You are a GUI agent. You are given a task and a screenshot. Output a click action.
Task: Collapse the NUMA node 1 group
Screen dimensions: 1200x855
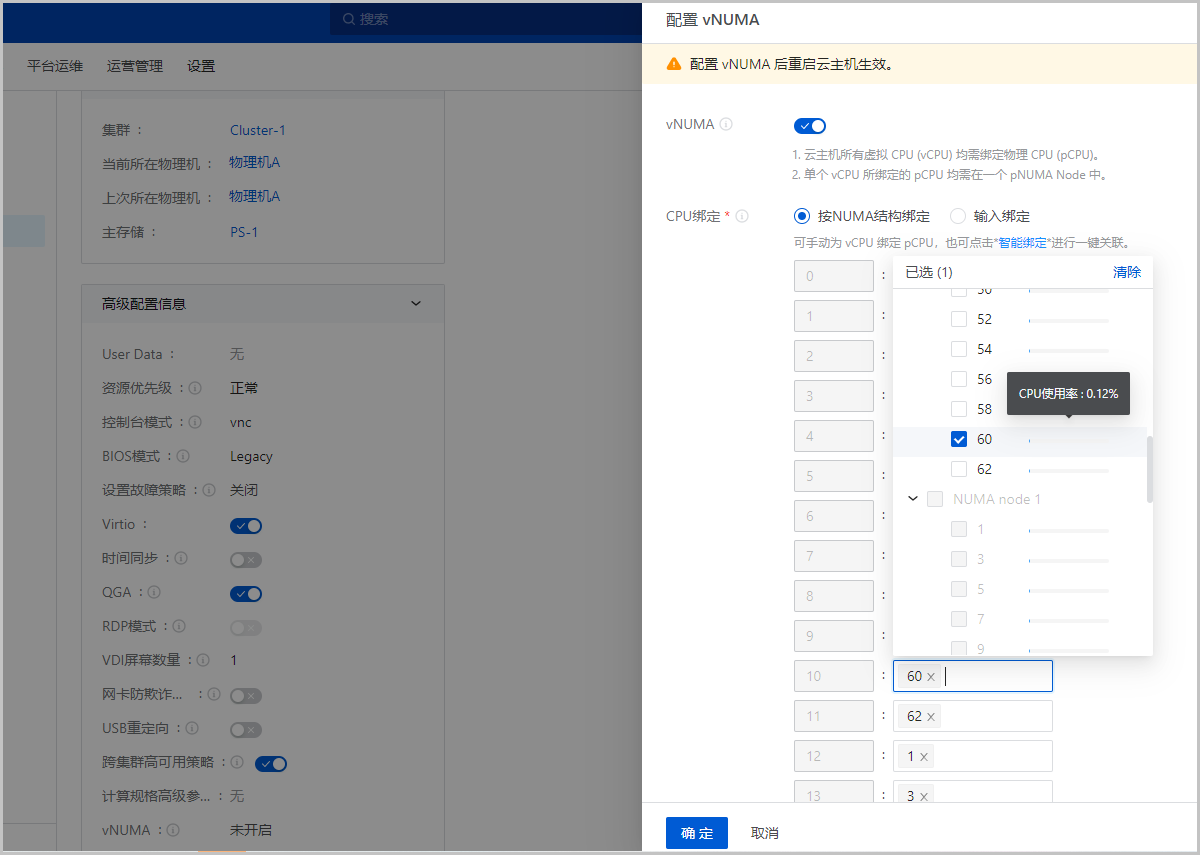pos(912,498)
